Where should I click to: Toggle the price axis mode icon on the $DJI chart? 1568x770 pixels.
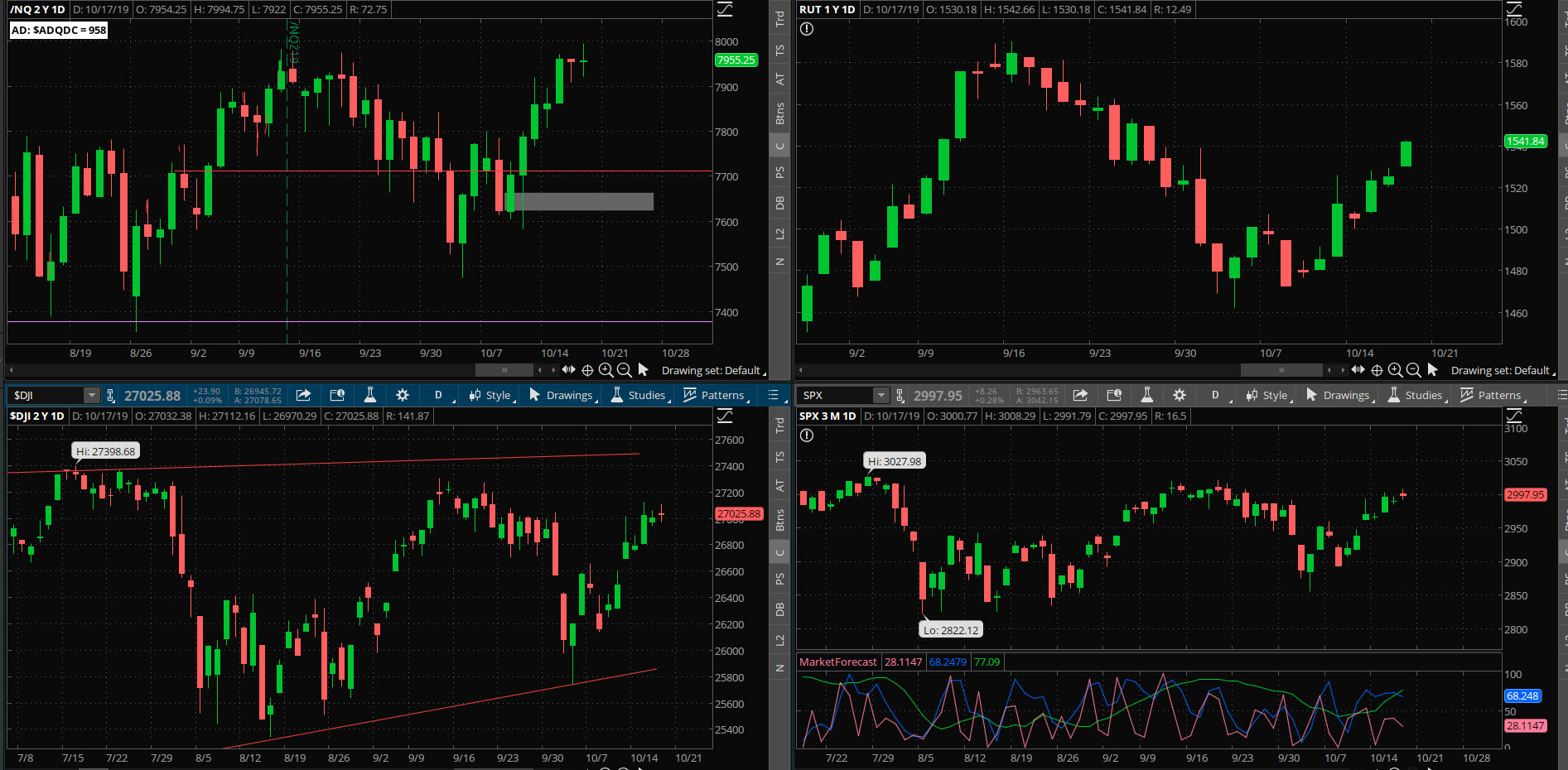[x=725, y=416]
